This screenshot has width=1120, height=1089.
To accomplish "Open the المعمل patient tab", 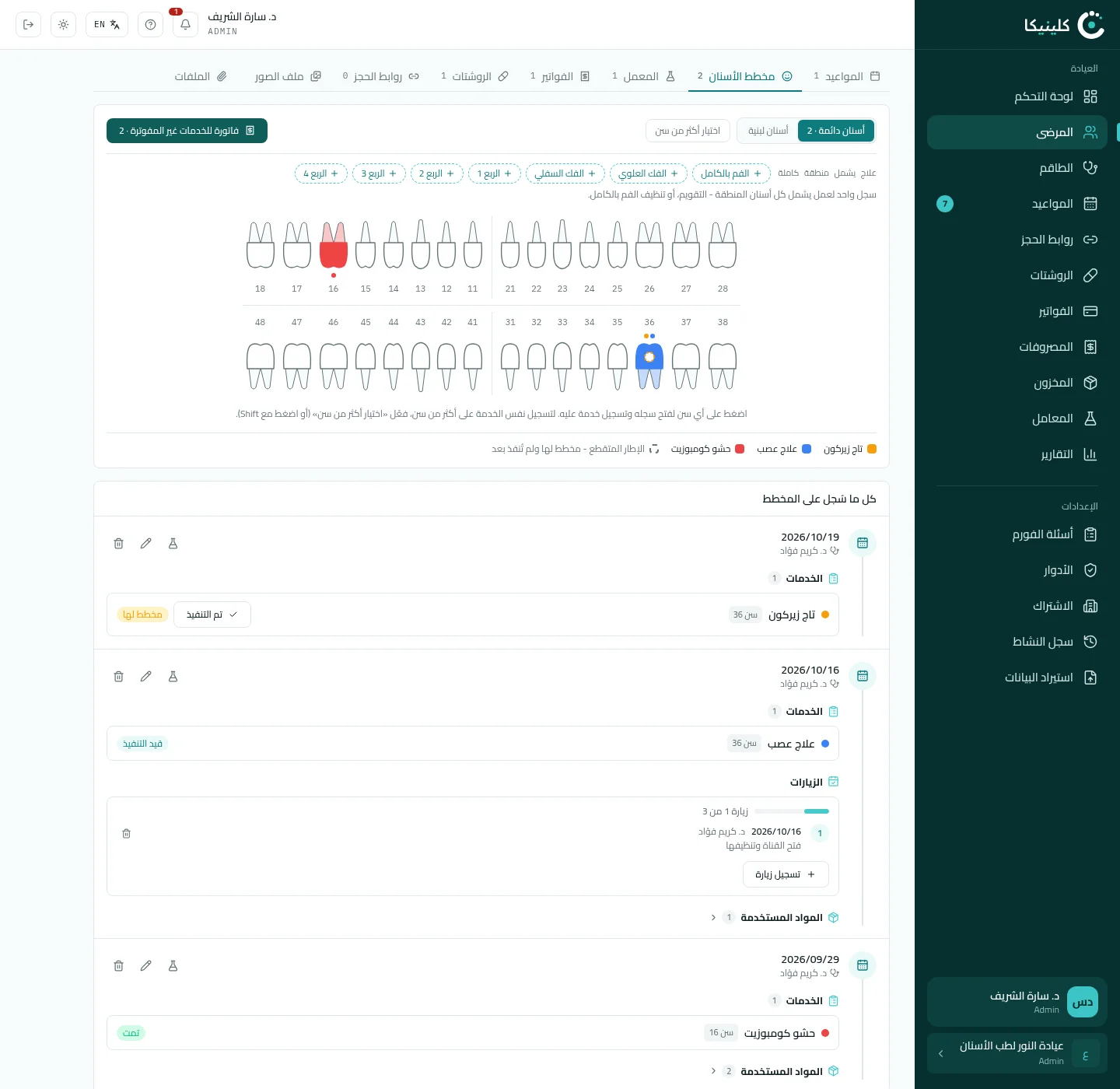I will tap(643, 76).
